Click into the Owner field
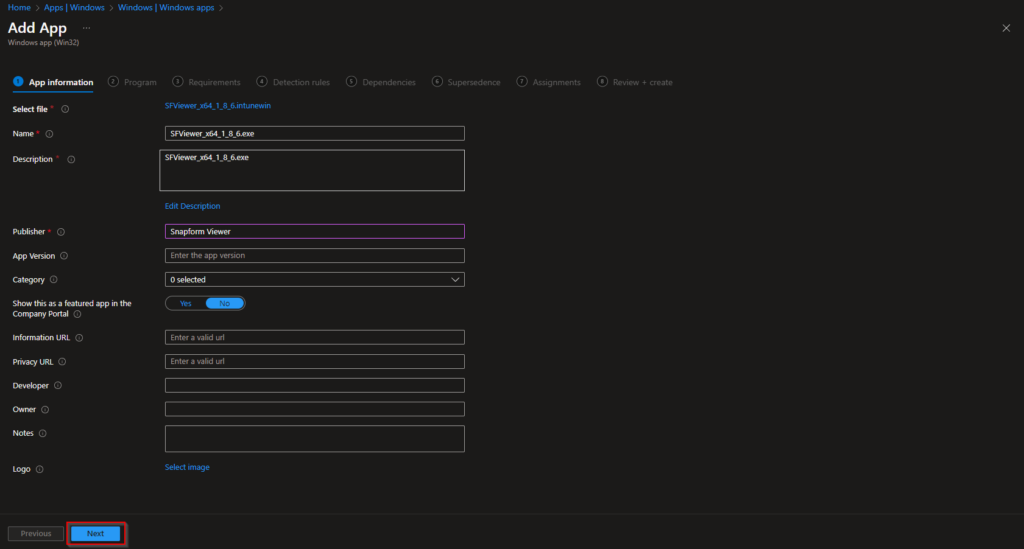This screenshot has width=1024, height=549. coord(315,409)
